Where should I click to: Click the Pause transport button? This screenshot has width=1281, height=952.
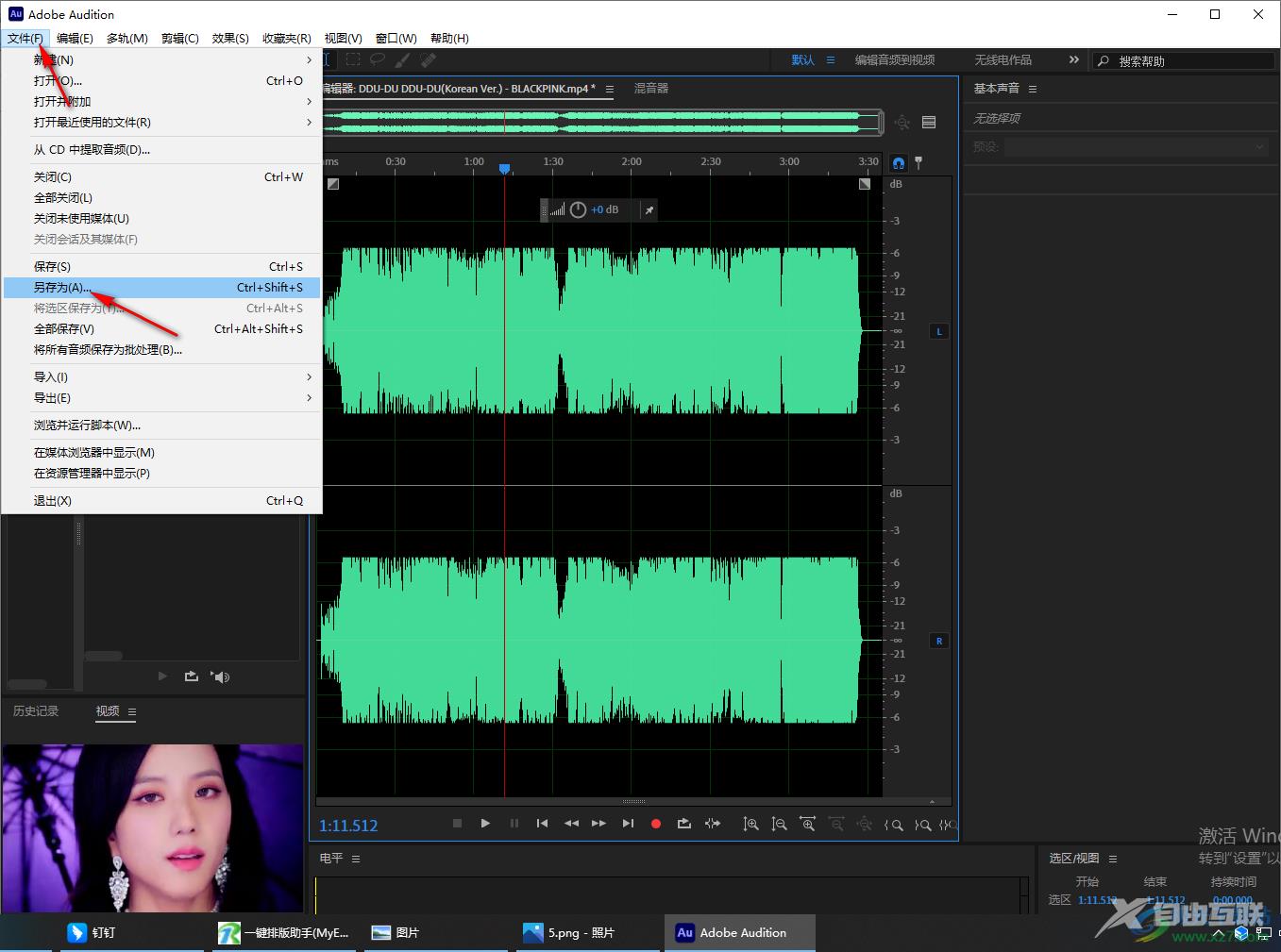pos(514,823)
